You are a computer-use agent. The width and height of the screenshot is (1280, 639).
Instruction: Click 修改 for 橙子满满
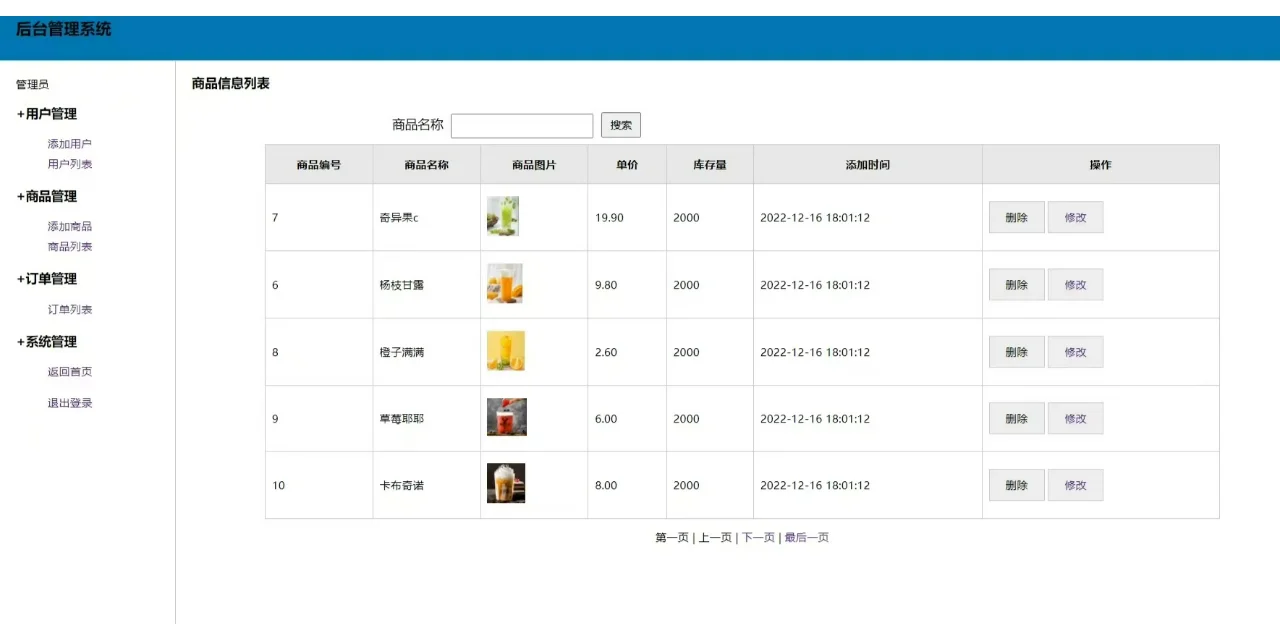1076,351
